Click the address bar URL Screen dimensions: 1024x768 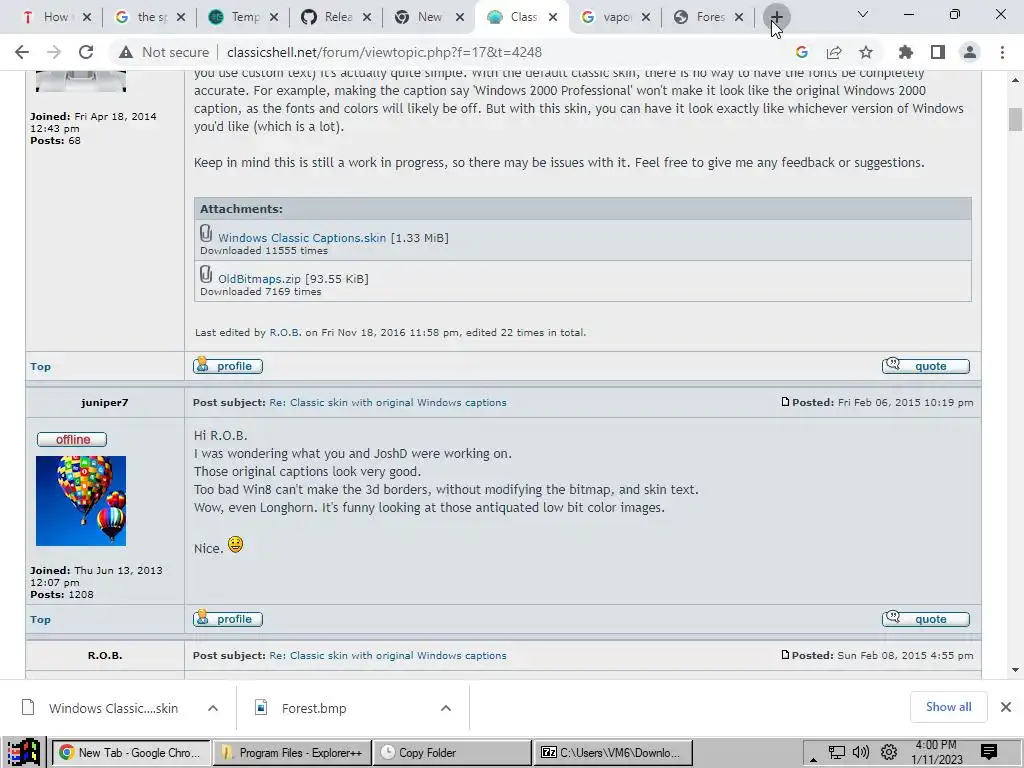coord(384,52)
